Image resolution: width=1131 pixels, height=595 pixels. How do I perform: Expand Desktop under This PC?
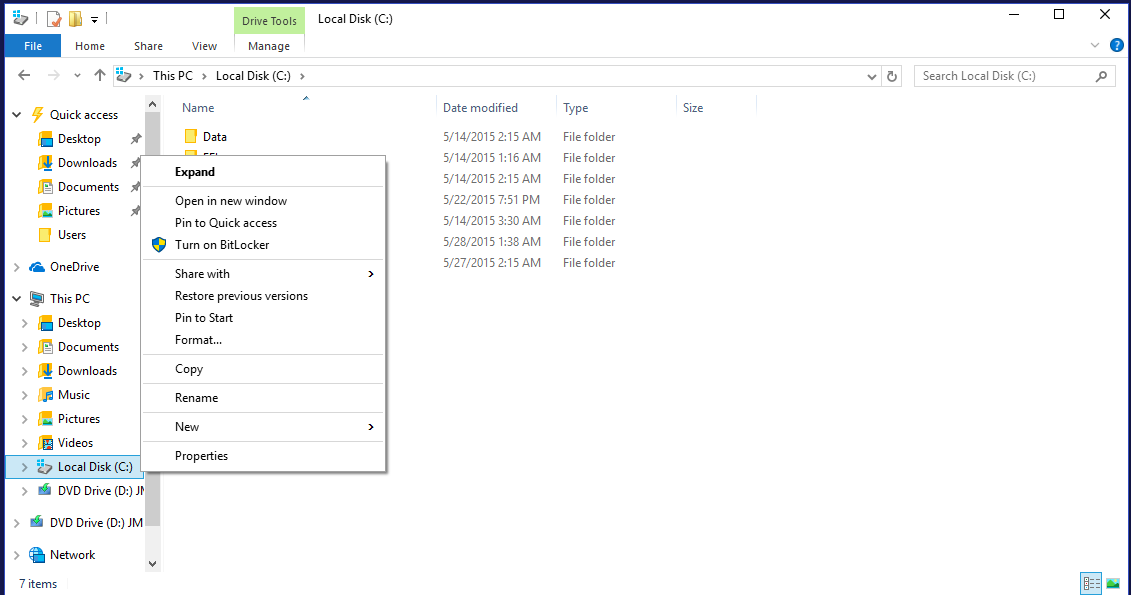point(25,323)
